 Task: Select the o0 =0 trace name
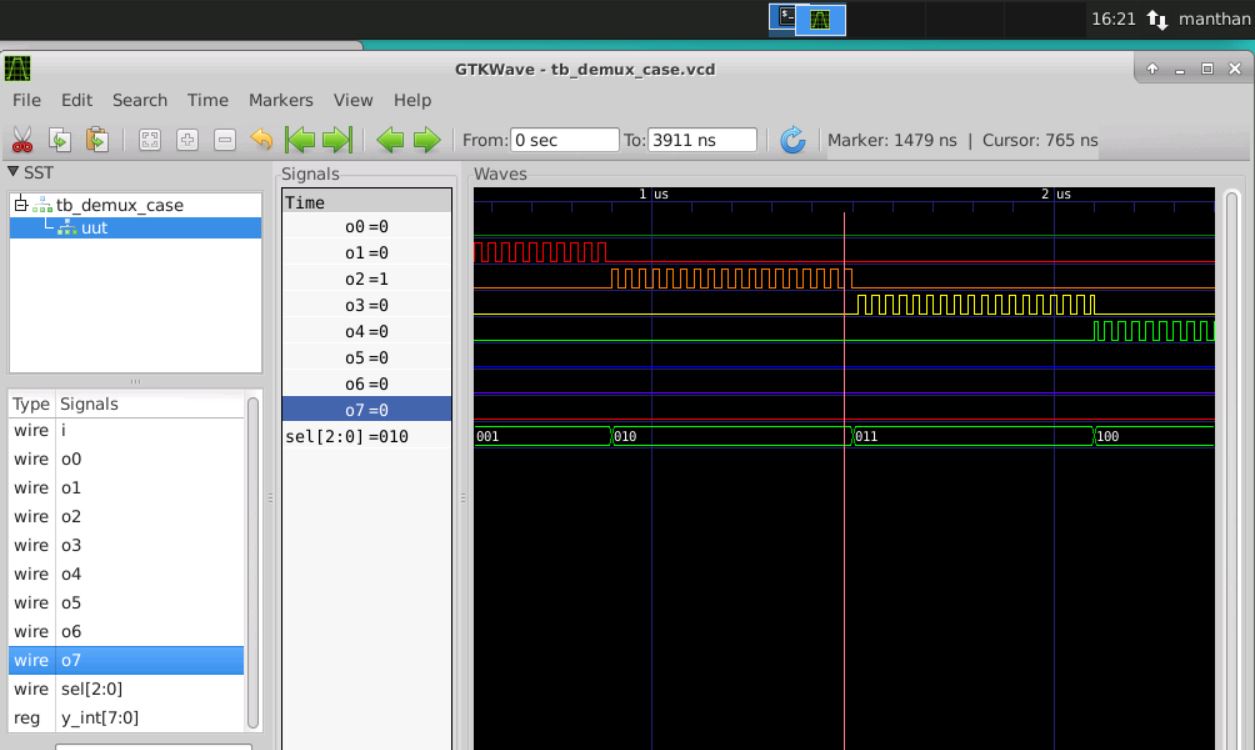[366, 227]
